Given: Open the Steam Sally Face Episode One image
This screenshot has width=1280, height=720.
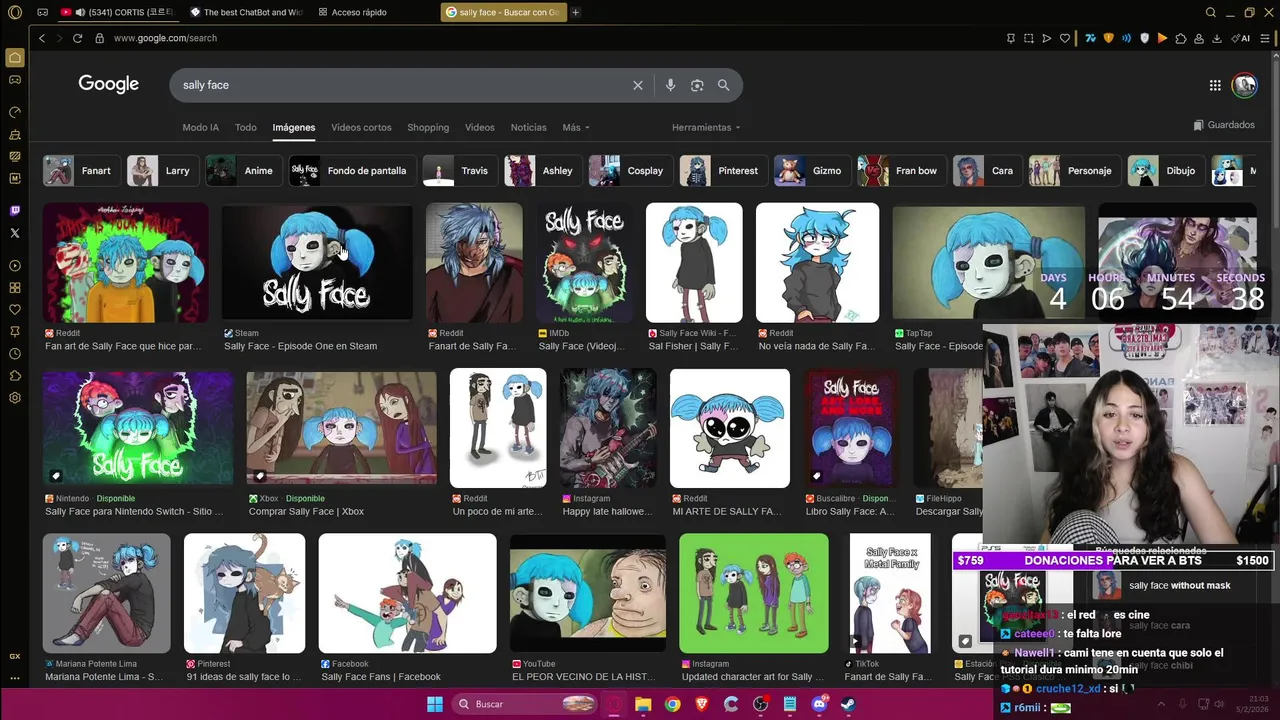Looking at the screenshot, I should tap(317, 262).
